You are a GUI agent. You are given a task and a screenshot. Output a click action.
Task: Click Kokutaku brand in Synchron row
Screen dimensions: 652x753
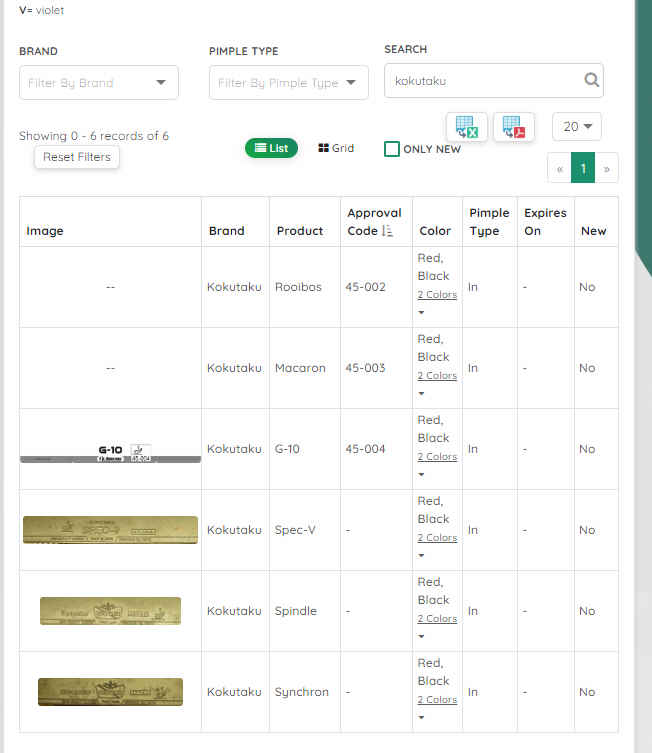click(234, 692)
